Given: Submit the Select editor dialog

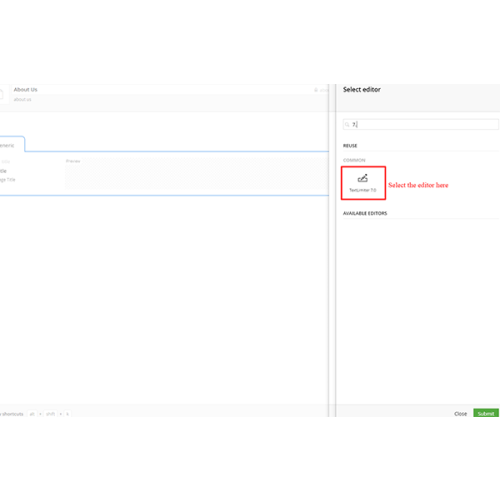Looking at the screenshot, I should point(486,413).
